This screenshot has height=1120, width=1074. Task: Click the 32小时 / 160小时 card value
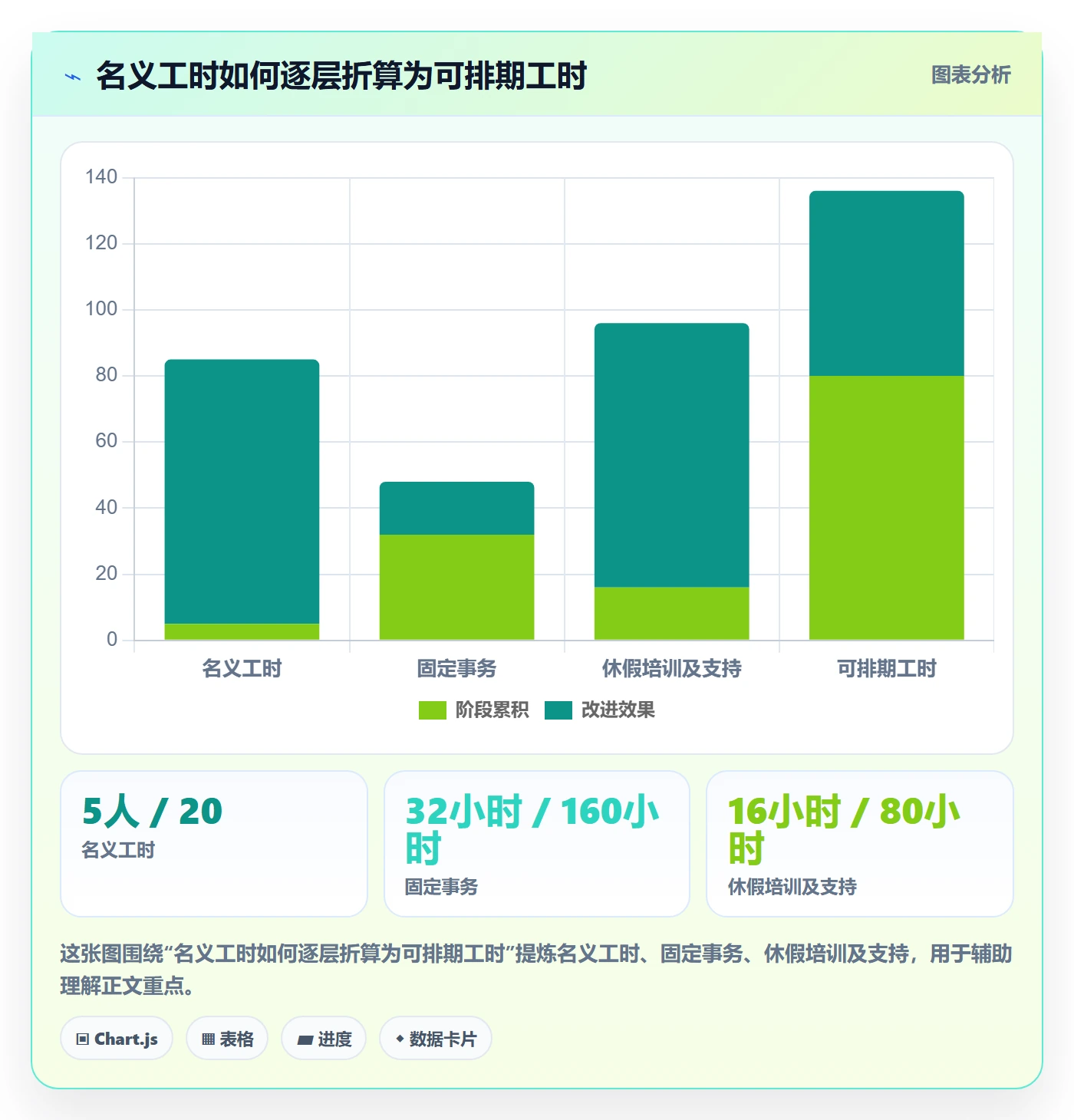pyautogui.click(x=532, y=830)
